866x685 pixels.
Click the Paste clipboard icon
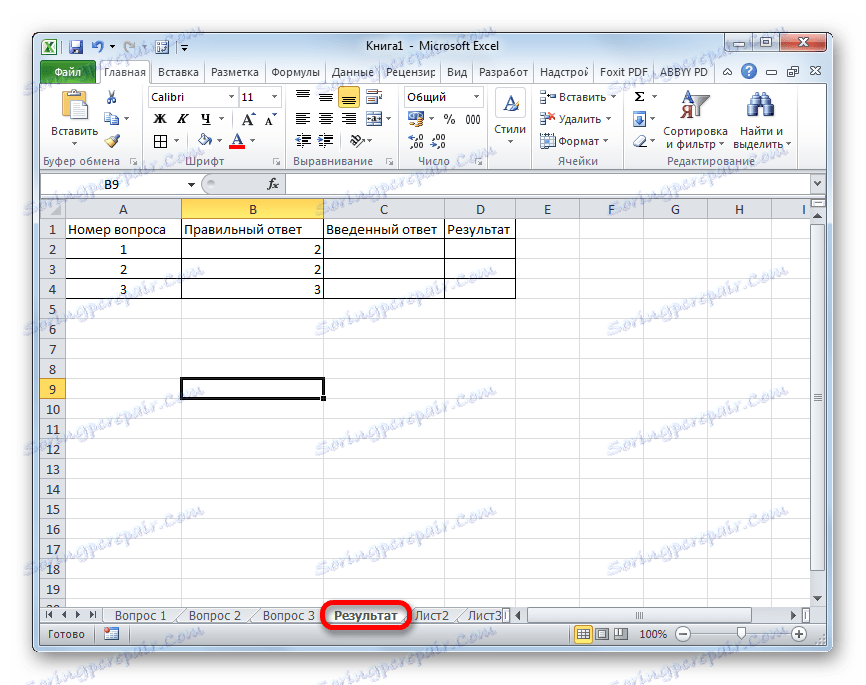pos(74,105)
